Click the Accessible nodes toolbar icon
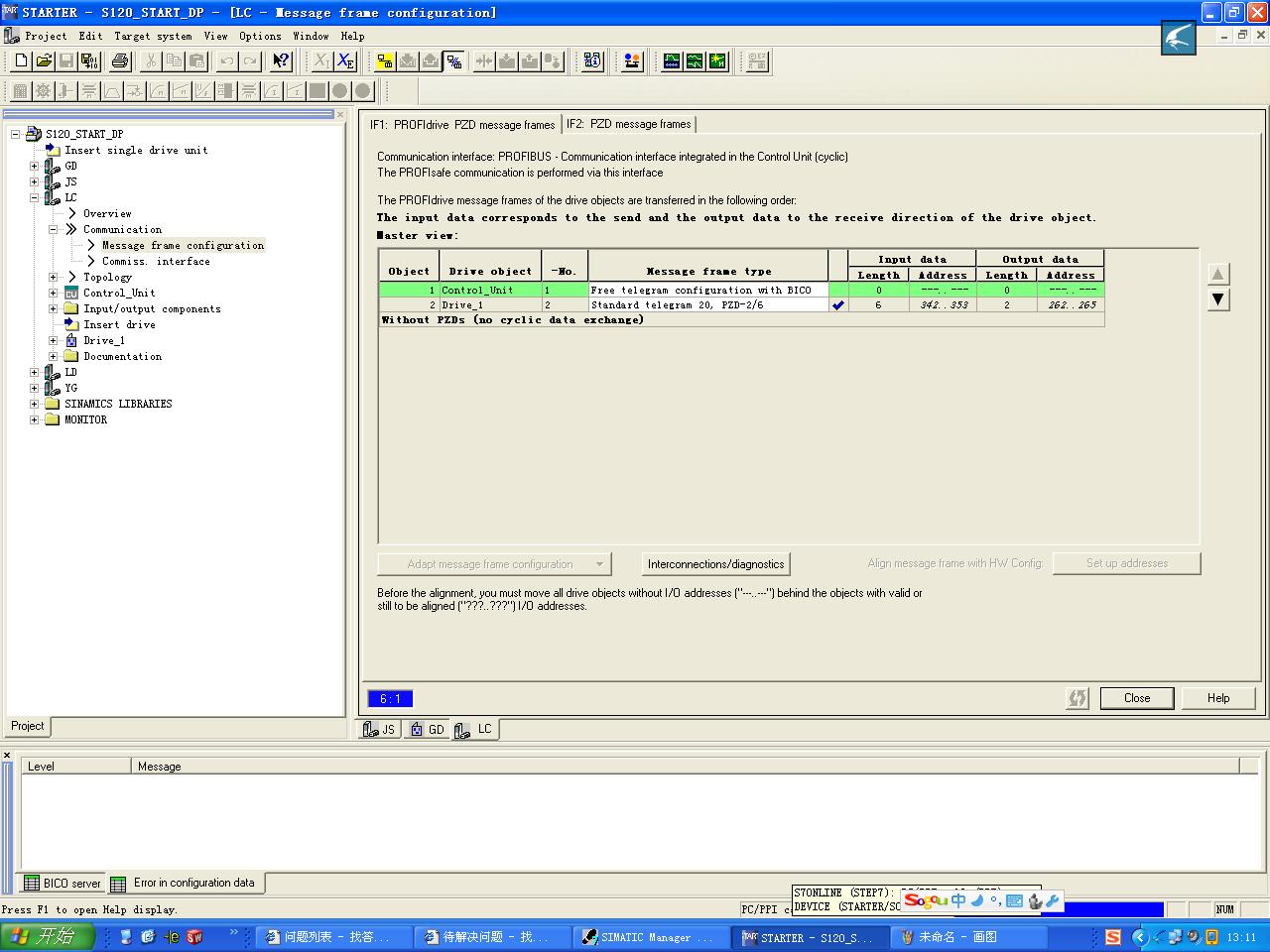 click(x=592, y=61)
